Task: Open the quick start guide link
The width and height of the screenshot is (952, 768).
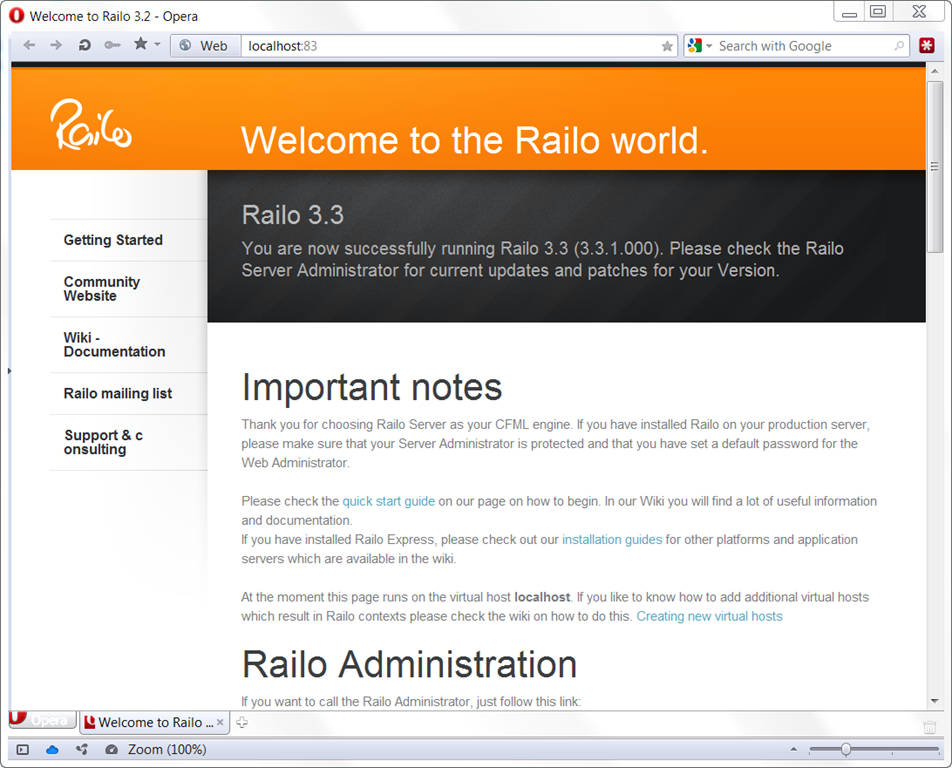Action: point(388,501)
